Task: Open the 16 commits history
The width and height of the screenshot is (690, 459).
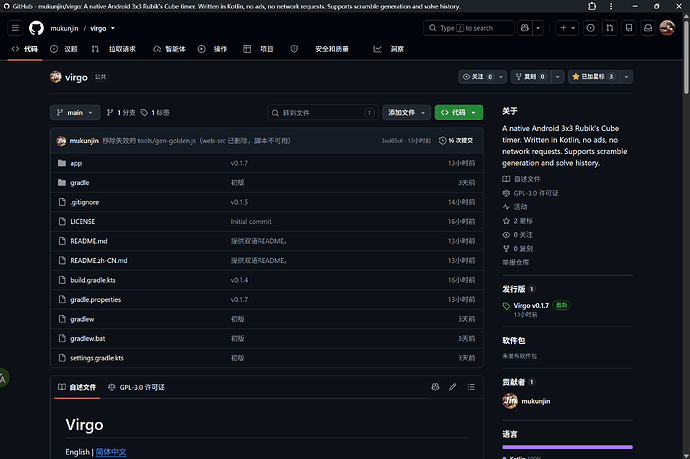Action: [456, 140]
